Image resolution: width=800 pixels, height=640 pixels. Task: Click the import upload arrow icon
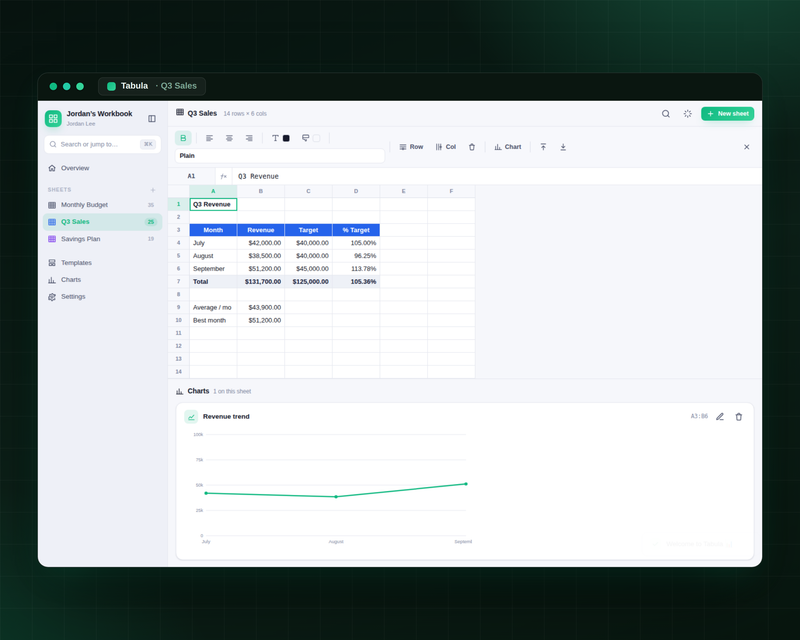coord(543,147)
